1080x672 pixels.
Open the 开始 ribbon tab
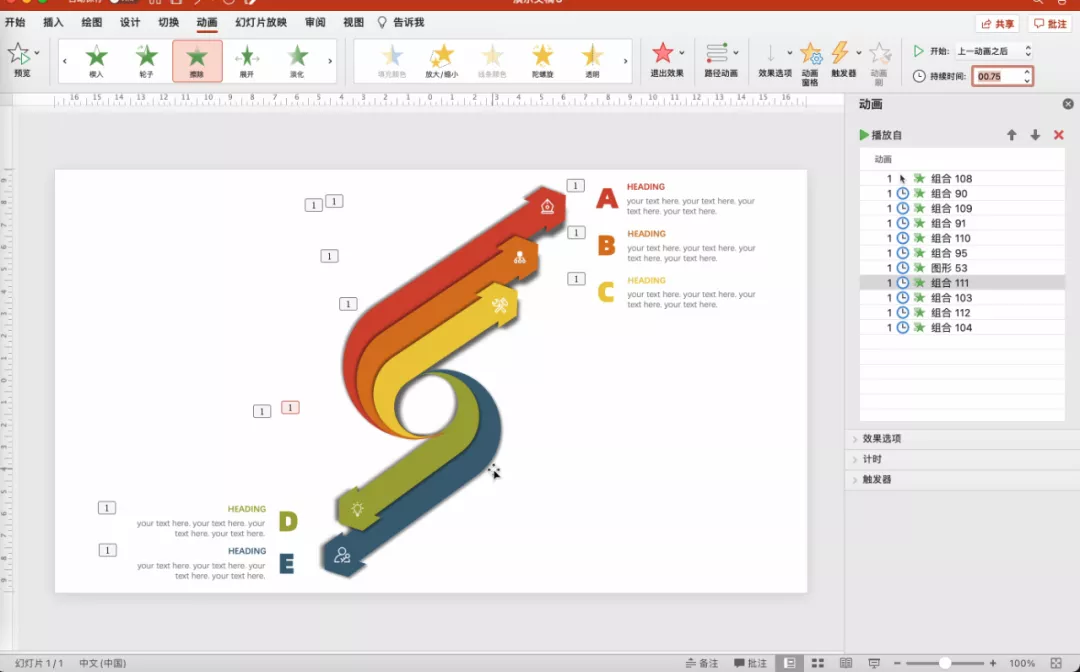pos(15,22)
